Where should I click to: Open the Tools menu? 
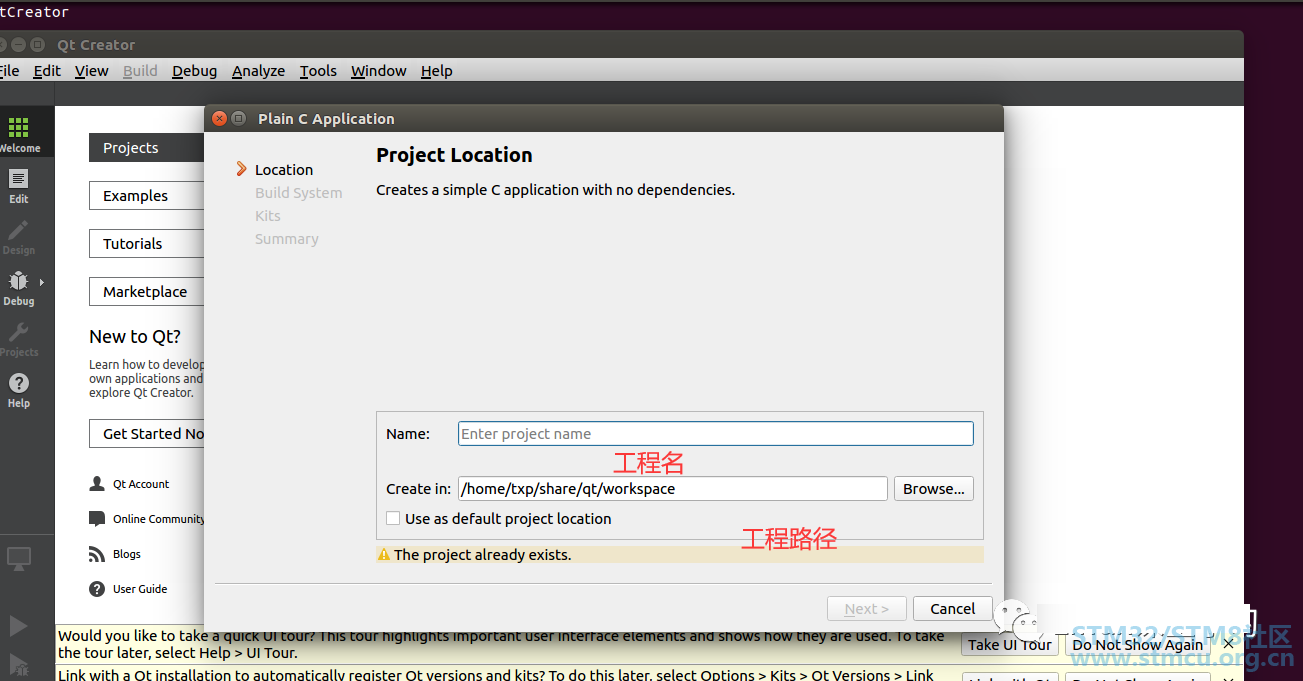coord(318,71)
